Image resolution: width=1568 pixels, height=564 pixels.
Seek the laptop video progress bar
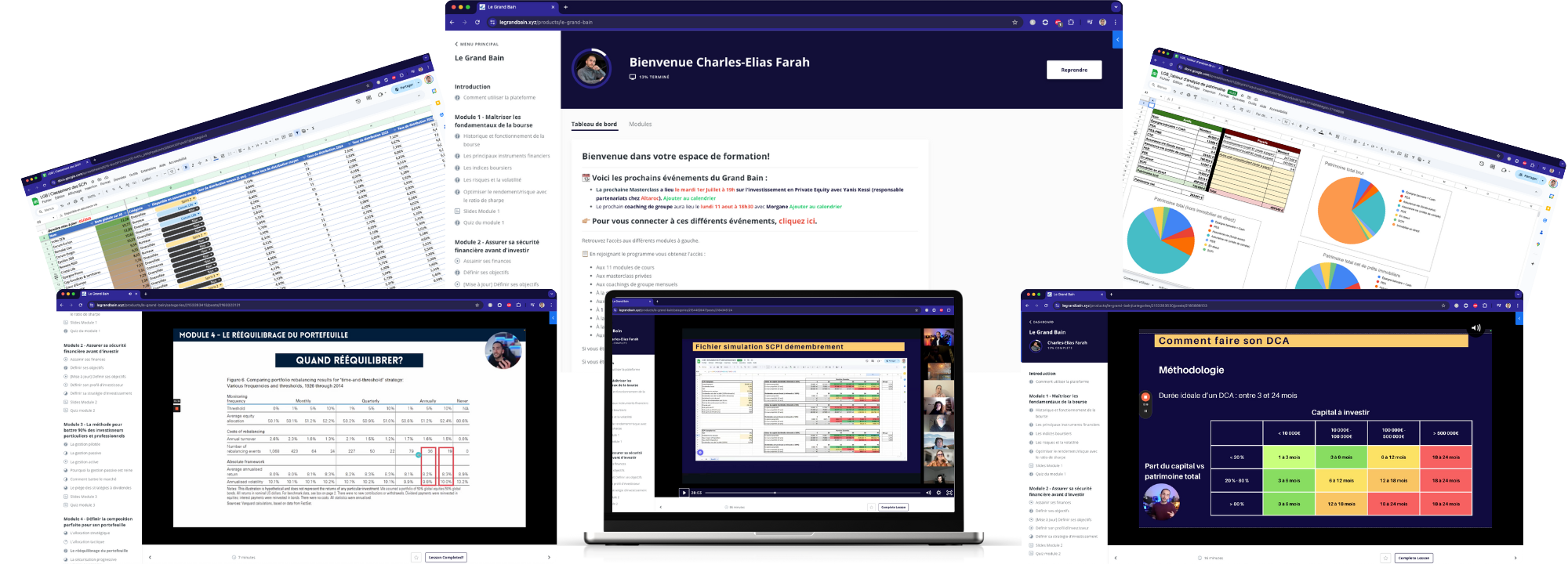[812, 493]
